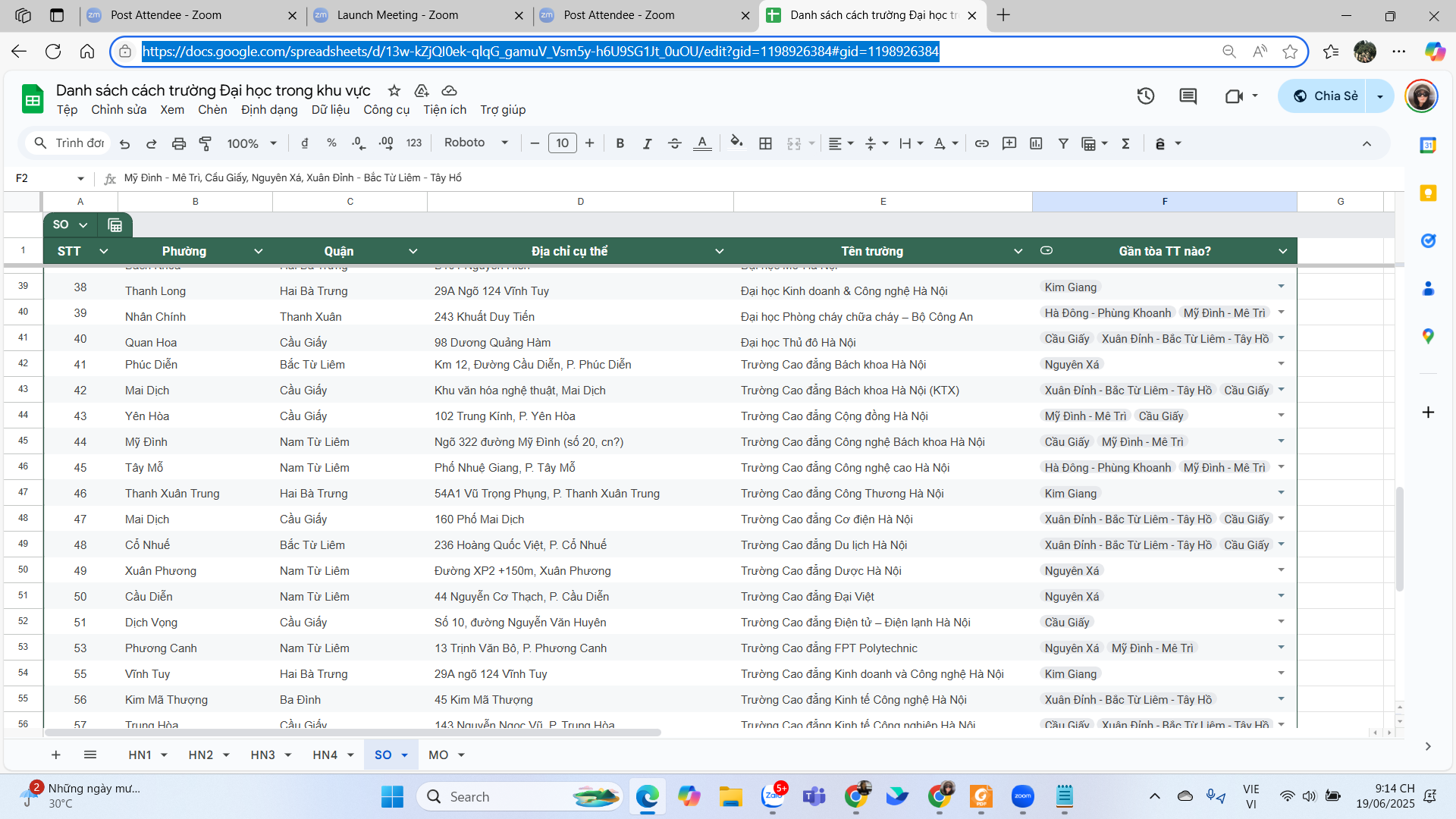Click the paint format roller icon

(x=206, y=143)
